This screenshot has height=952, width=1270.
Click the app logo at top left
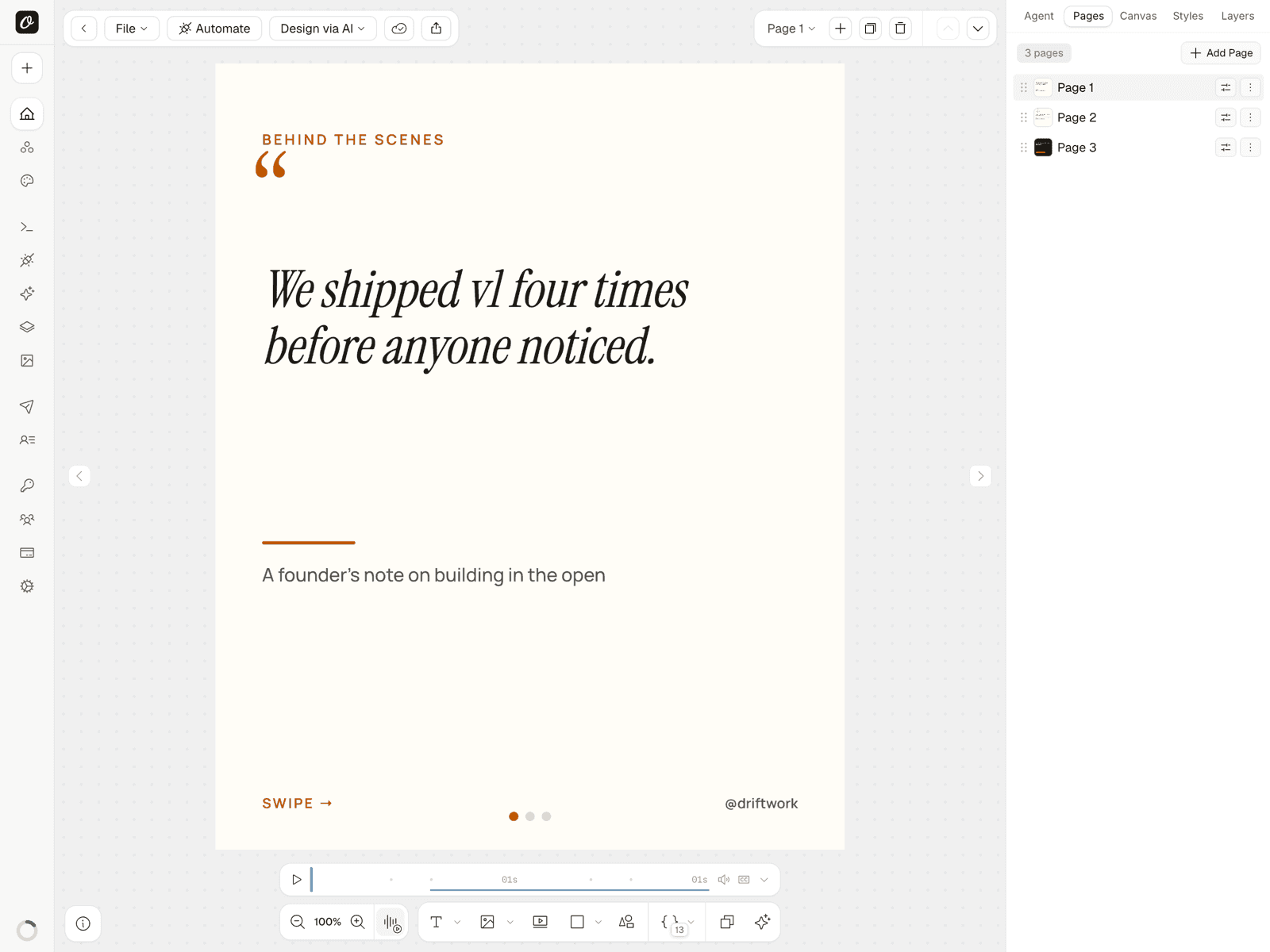click(x=27, y=22)
